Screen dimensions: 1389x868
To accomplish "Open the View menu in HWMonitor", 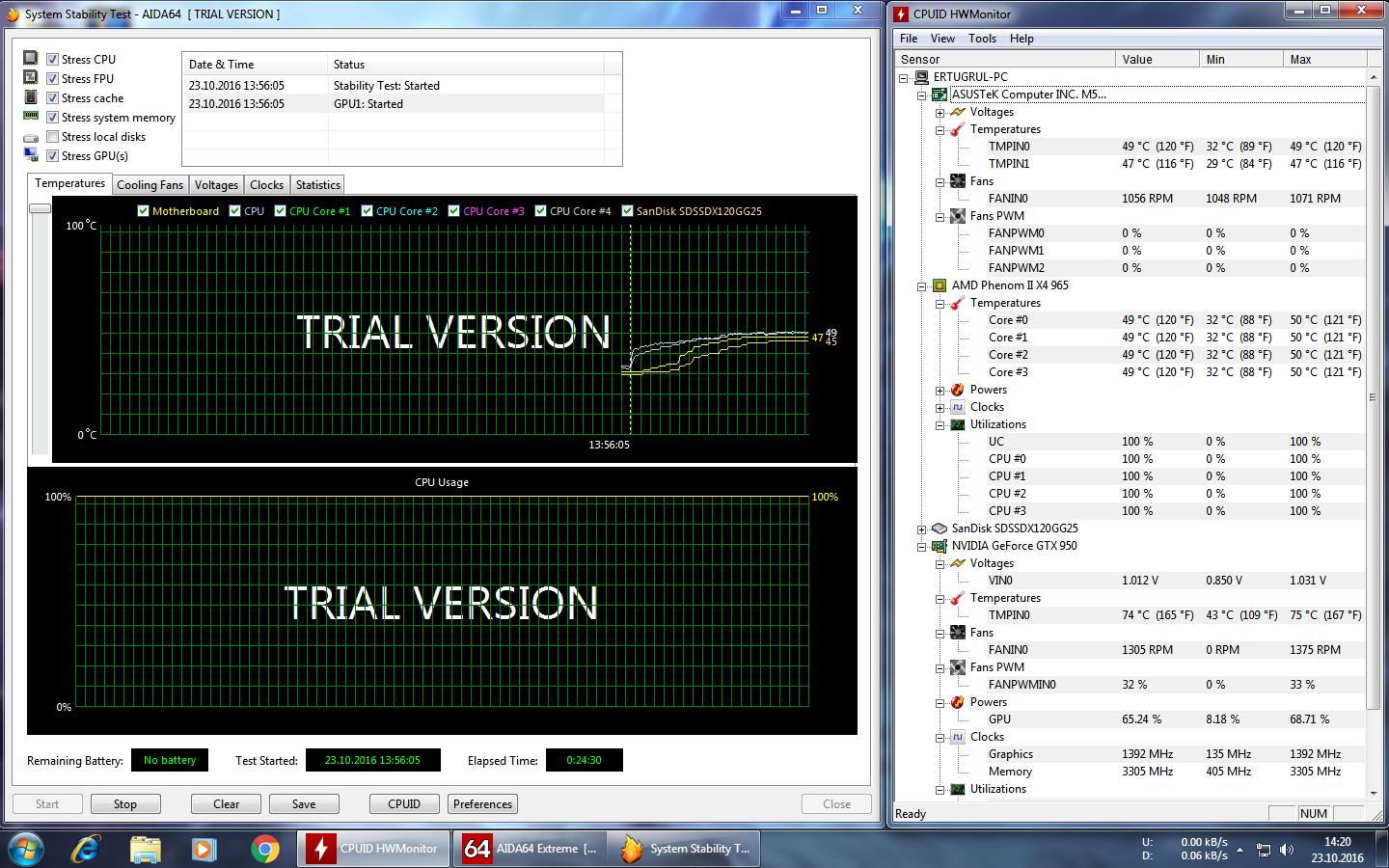I will [942, 39].
